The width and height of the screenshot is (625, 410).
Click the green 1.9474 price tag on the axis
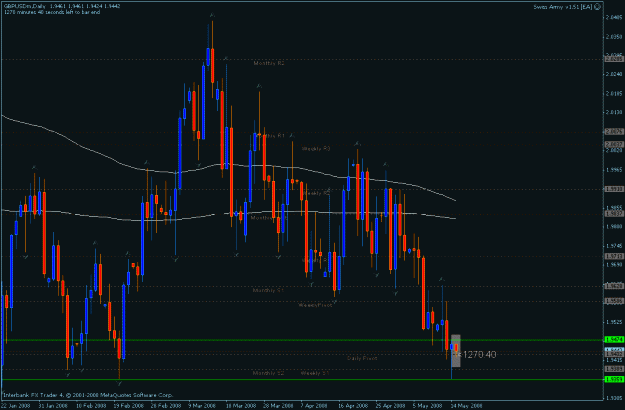pos(614,339)
